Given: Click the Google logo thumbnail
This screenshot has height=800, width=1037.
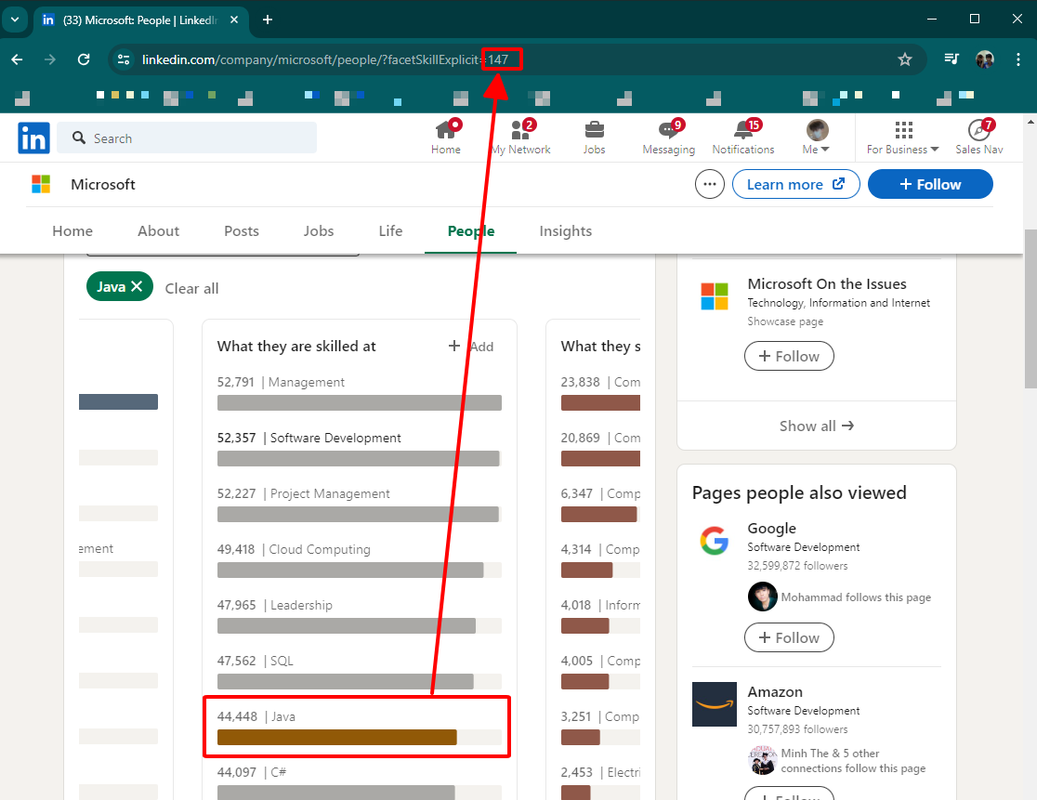Looking at the screenshot, I should coord(714,541).
